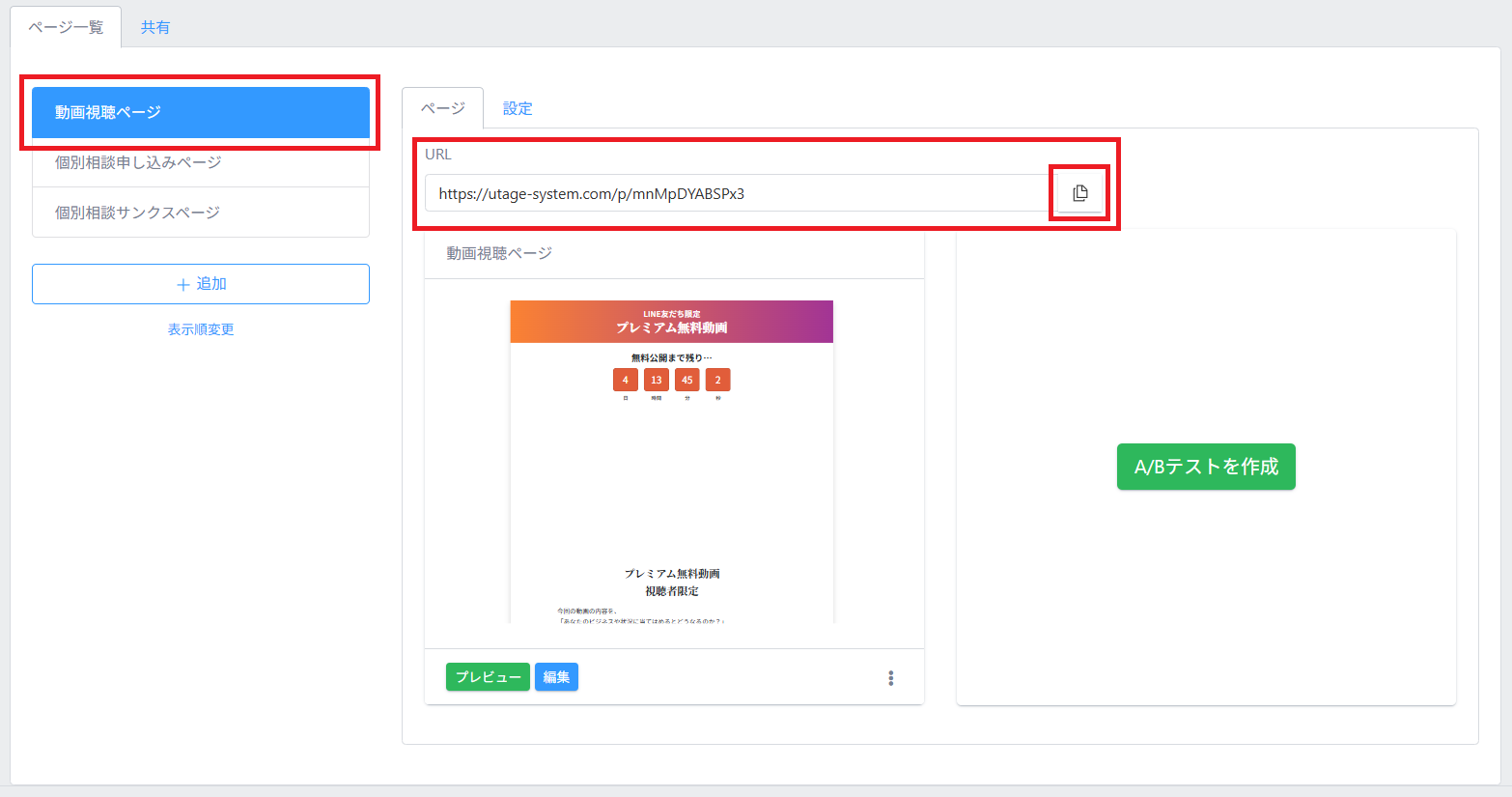The height and width of the screenshot is (797, 1512).
Task: Click the countdown box showing 45 in the preview
Action: click(686, 380)
